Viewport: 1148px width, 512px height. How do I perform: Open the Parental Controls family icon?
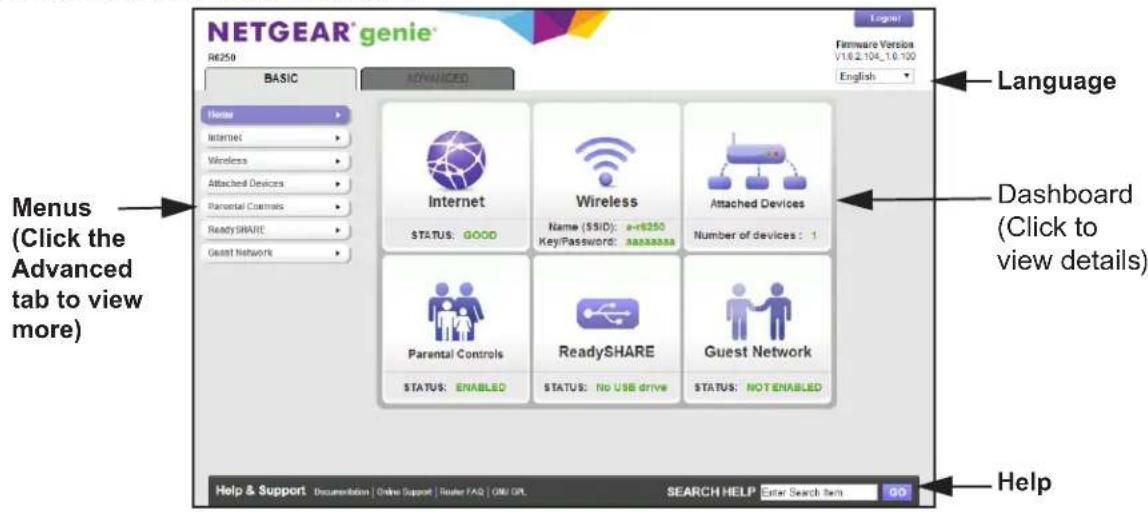[x=455, y=313]
